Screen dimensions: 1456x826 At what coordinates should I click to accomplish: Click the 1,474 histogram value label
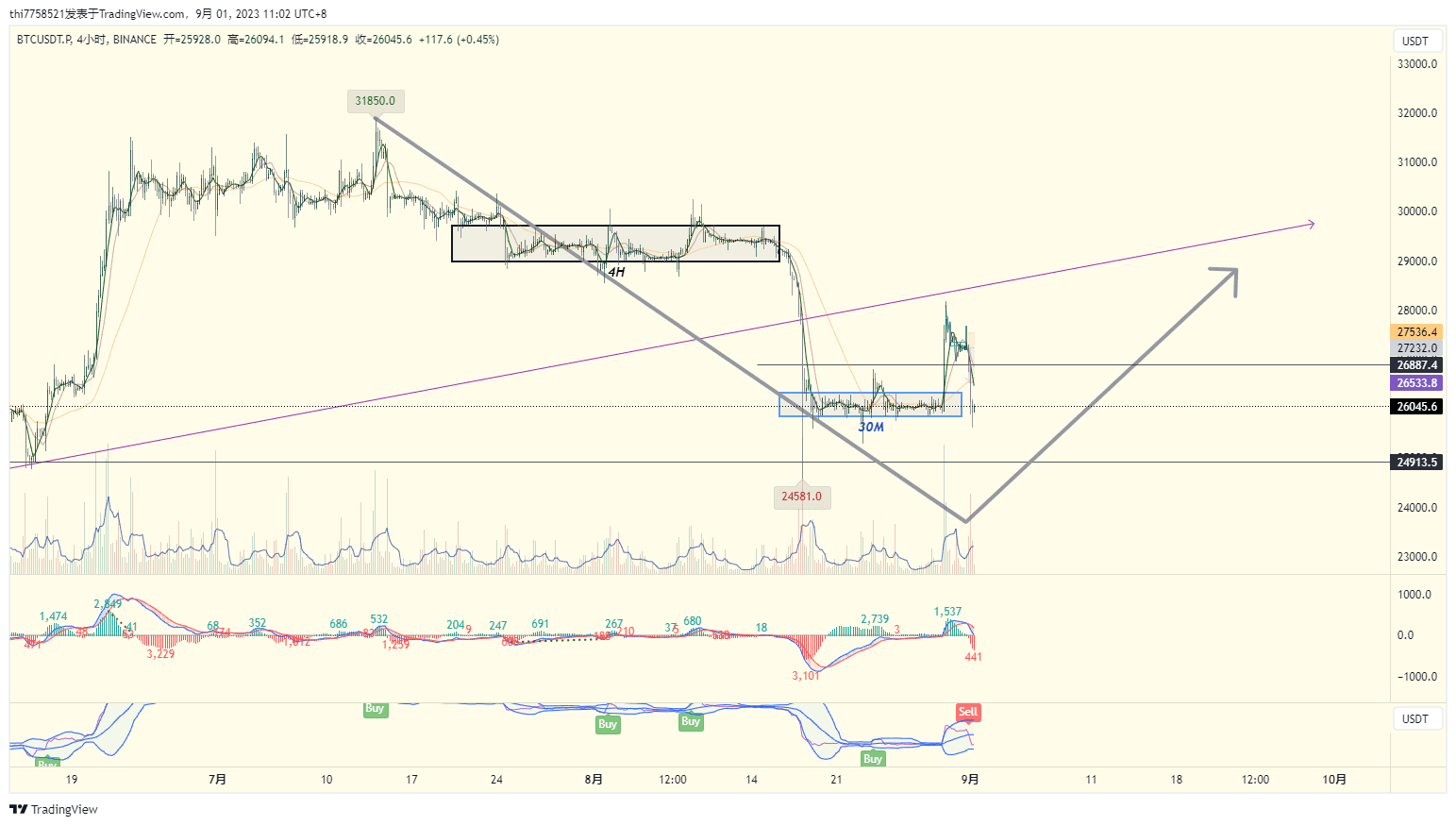(53, 616)
